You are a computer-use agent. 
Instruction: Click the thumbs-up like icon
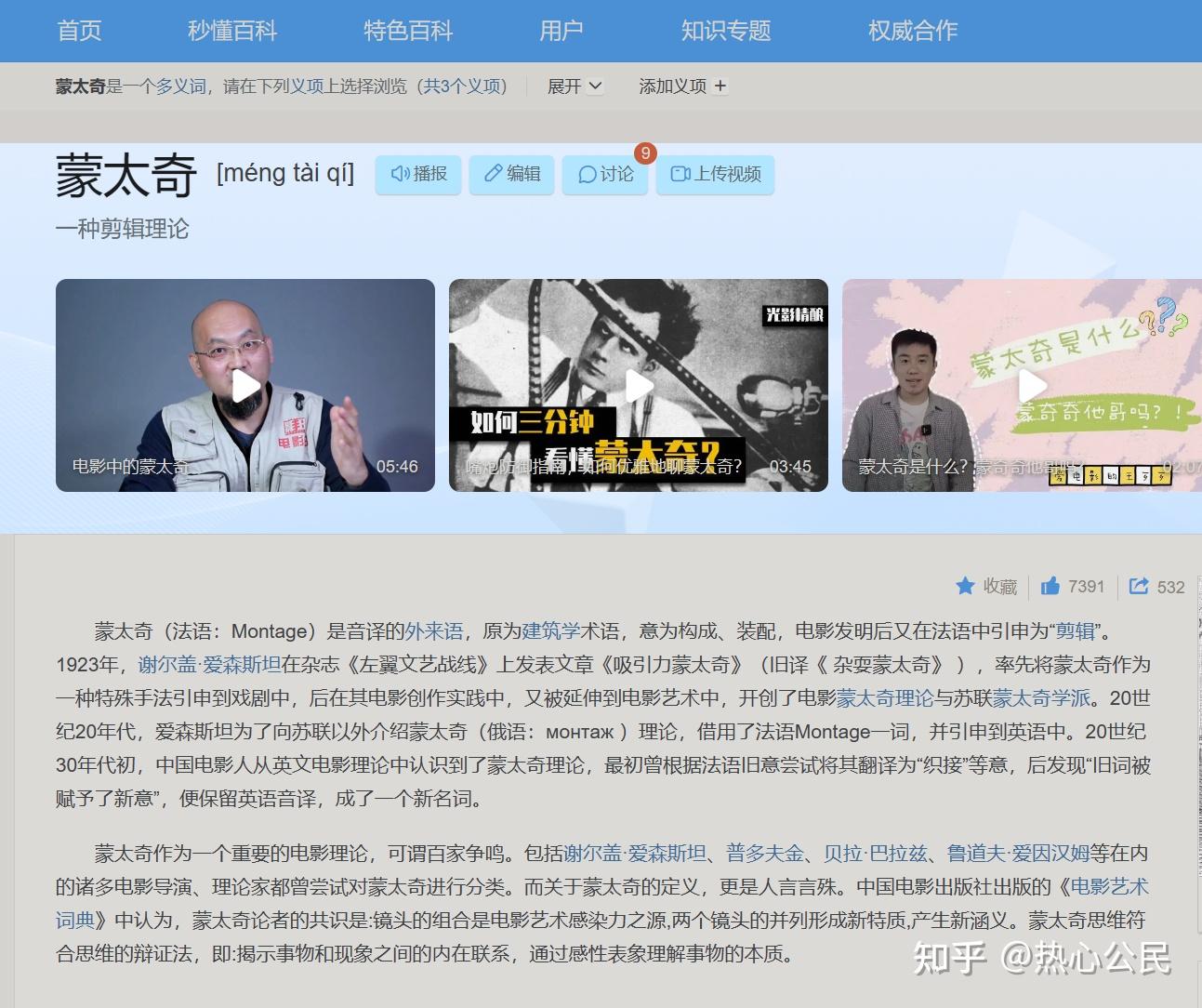(1050, 586)
